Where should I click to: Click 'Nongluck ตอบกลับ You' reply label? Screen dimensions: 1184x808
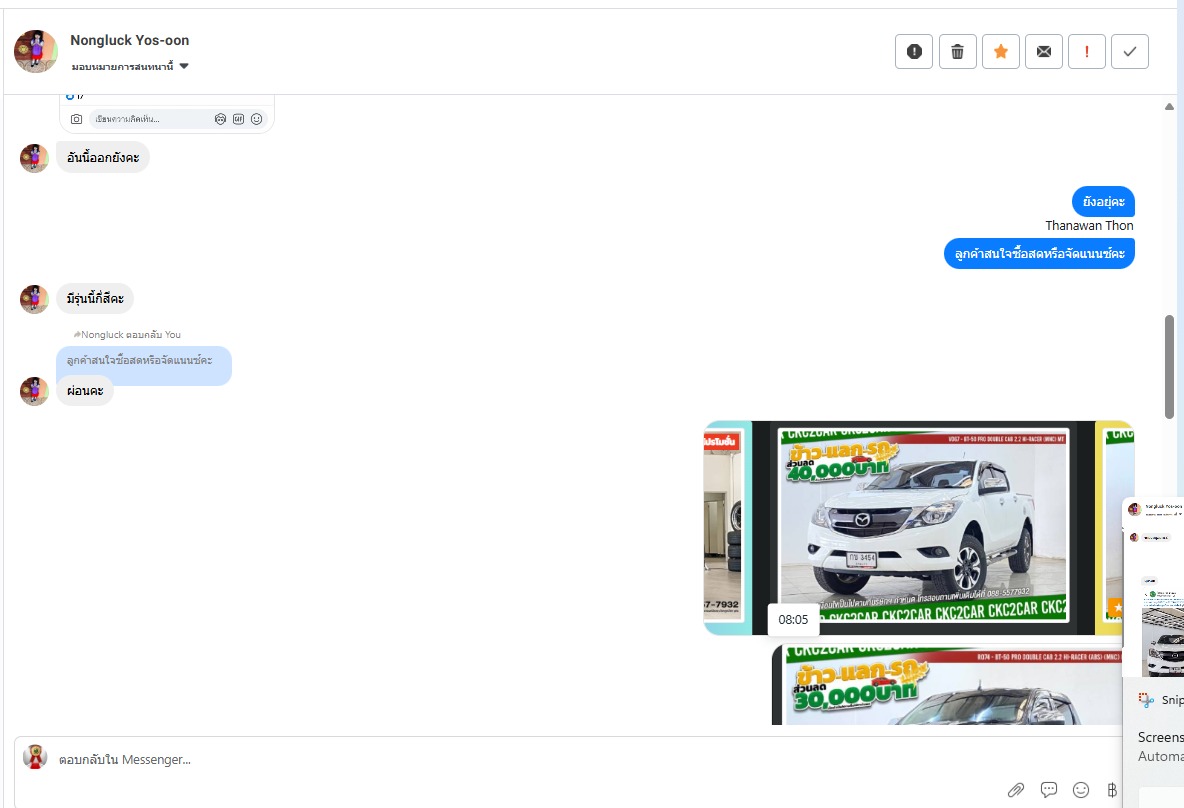[x=127, y=335]
